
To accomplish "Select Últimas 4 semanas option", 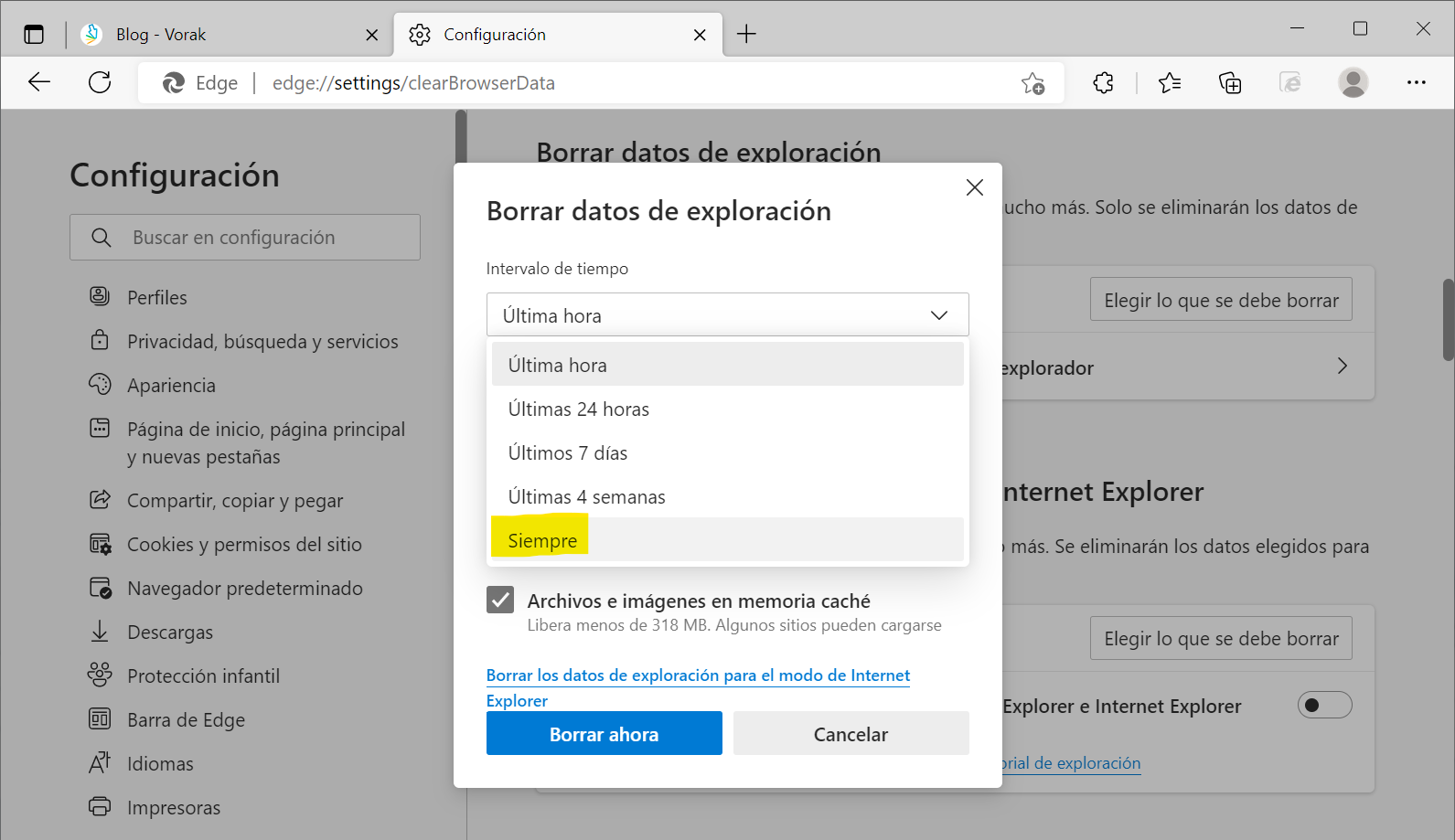I will 727,496.
